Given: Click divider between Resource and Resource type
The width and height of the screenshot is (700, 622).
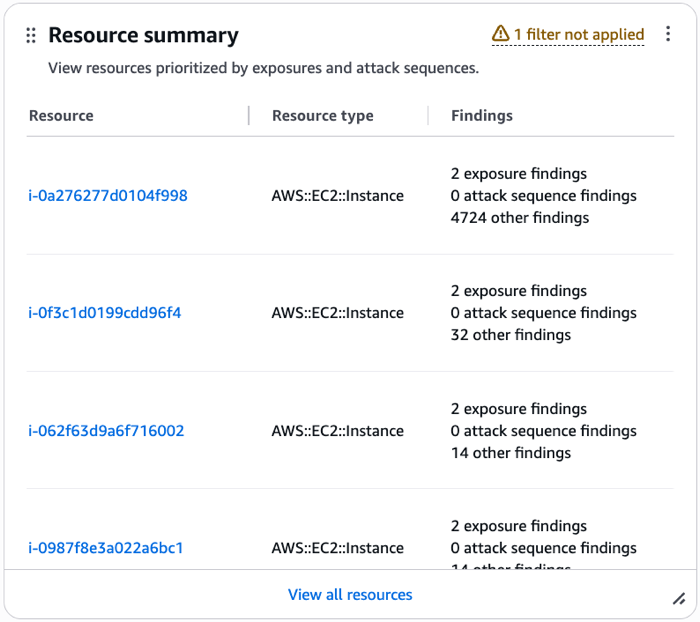Looking at the screenshot, I should [x=248, y=116].
